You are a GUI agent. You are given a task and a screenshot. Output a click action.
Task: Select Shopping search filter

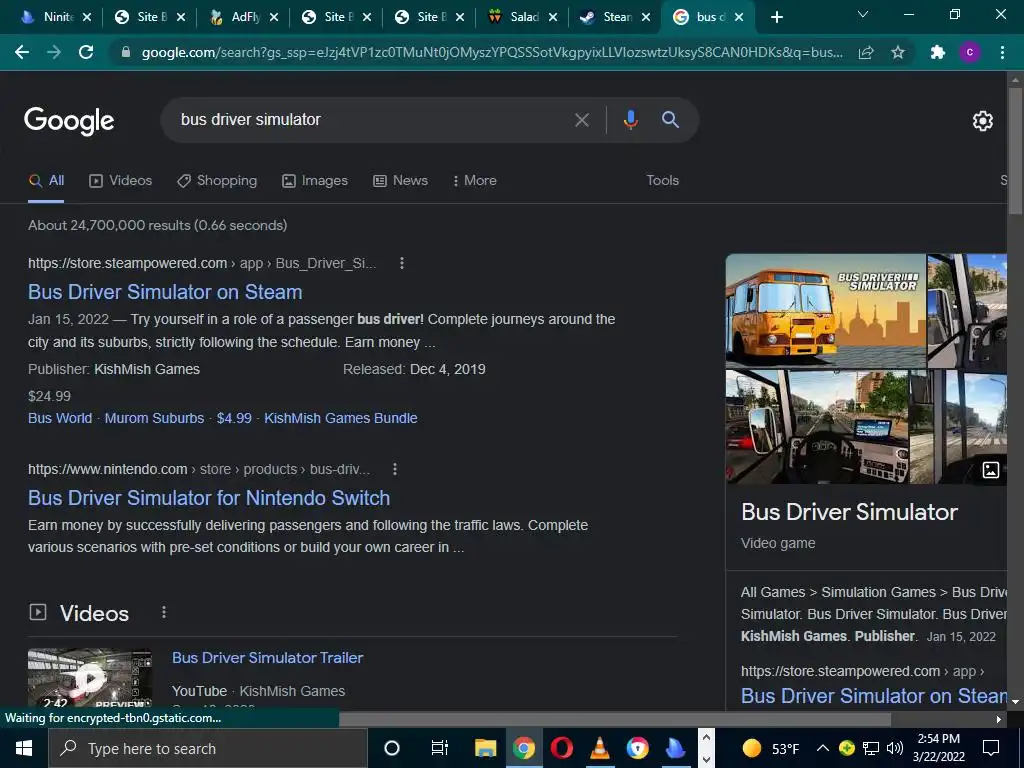[x=217, y=181]
